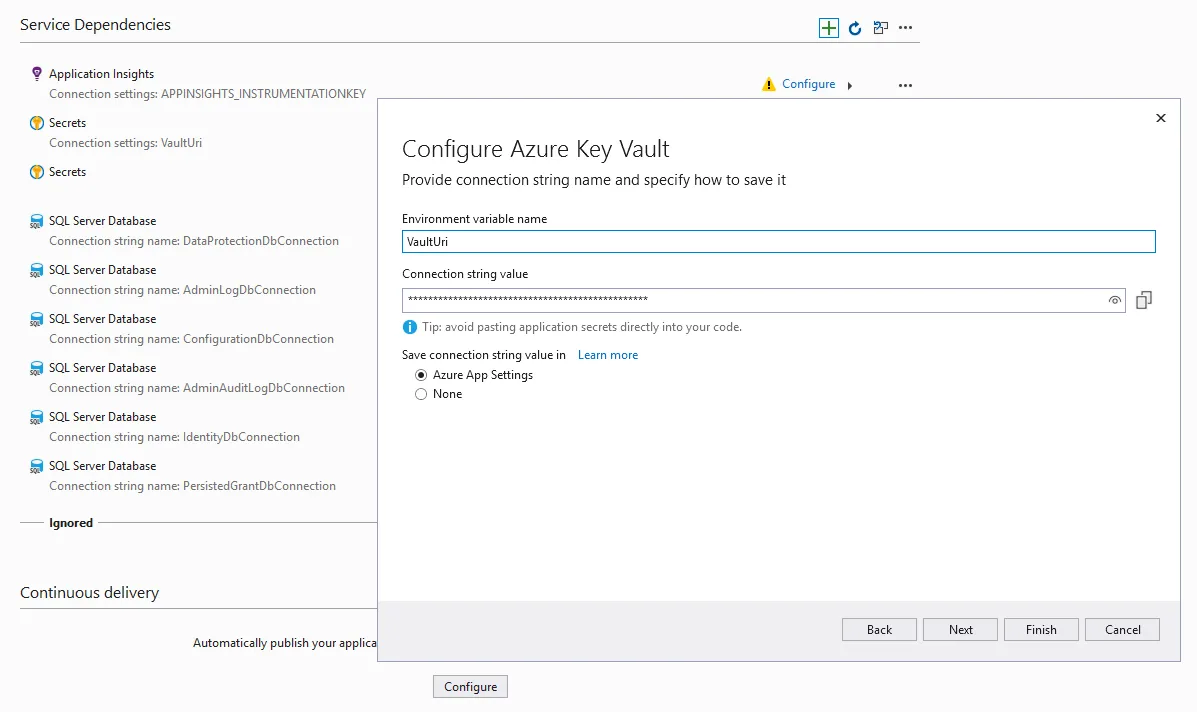Click the Application Insights warning triangle icon
The image size is (1197, 712).
768,85
